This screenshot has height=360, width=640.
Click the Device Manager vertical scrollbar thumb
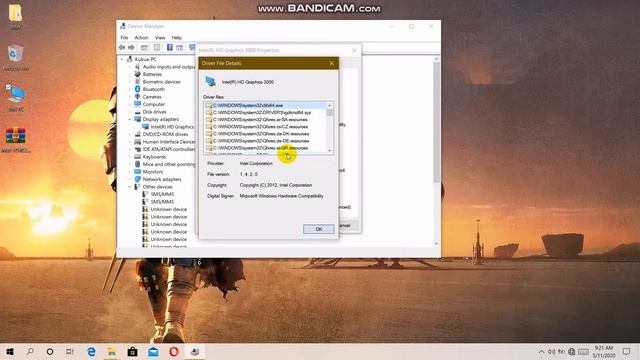(x=436, y=122)
